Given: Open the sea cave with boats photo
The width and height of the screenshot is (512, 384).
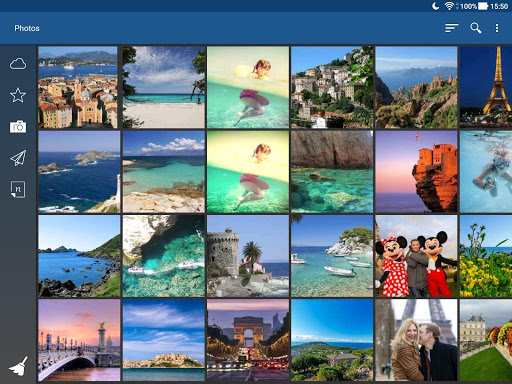Looking at the screenshot, I should [x=164, y=256].
